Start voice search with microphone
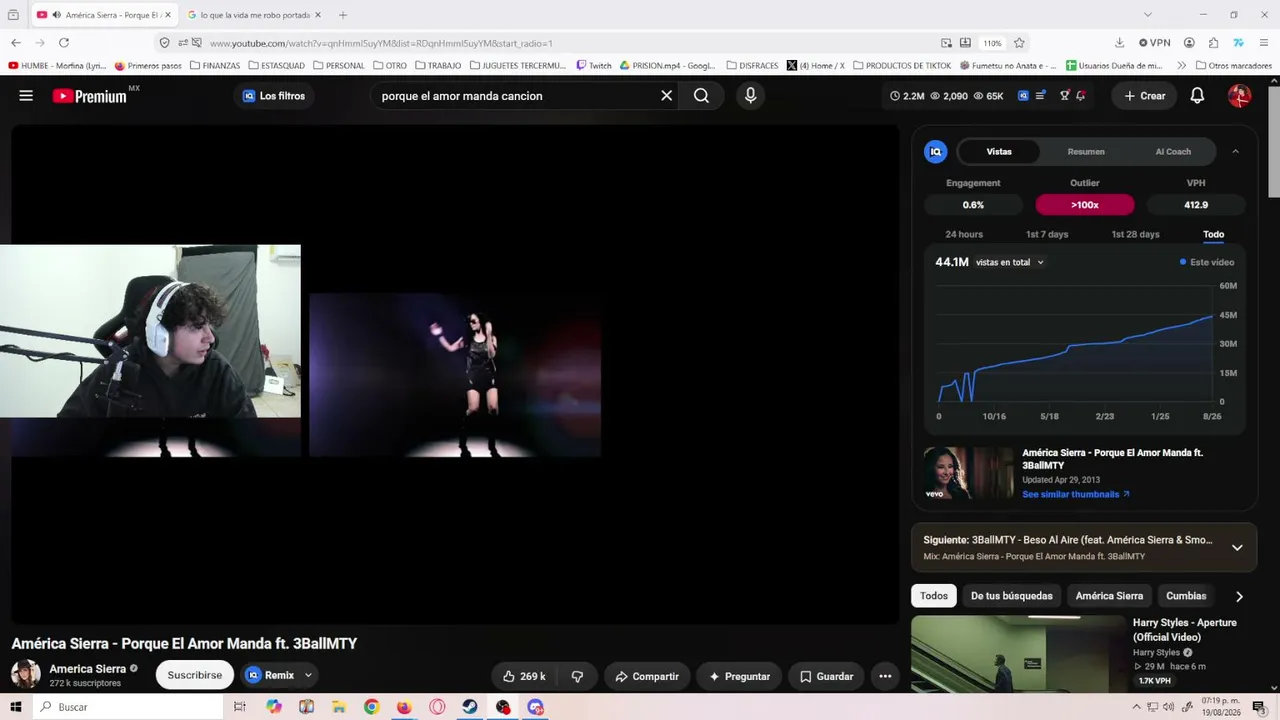Image resolution: width=1280 pixels, height=720 pixels. (x=750, y=96)
